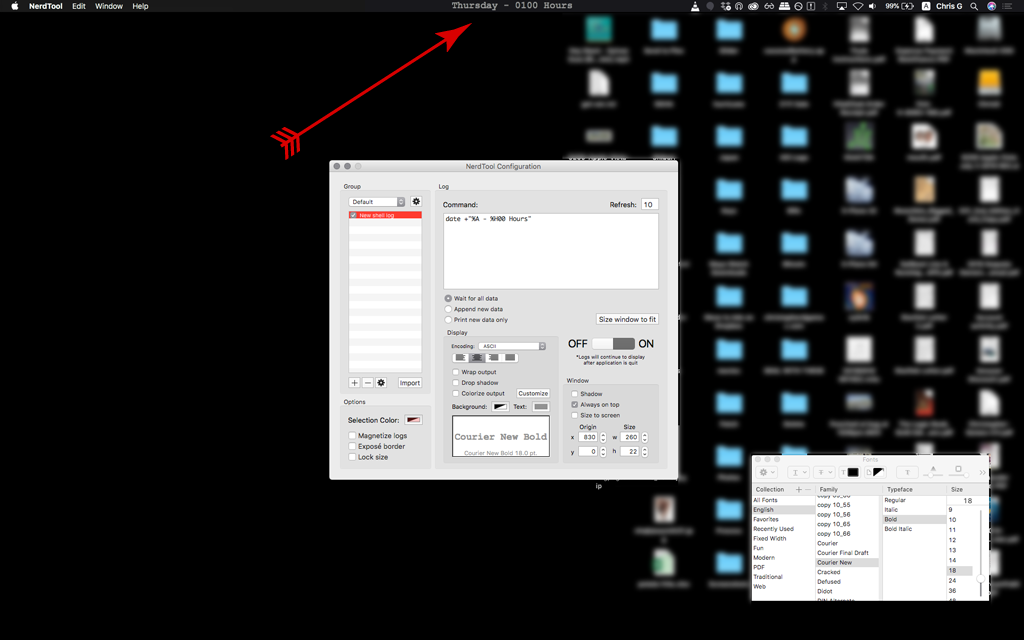The width and height of the screenshot is (1024, 640).
Task: Click inside the Command text field
Action: coord(550,250)
